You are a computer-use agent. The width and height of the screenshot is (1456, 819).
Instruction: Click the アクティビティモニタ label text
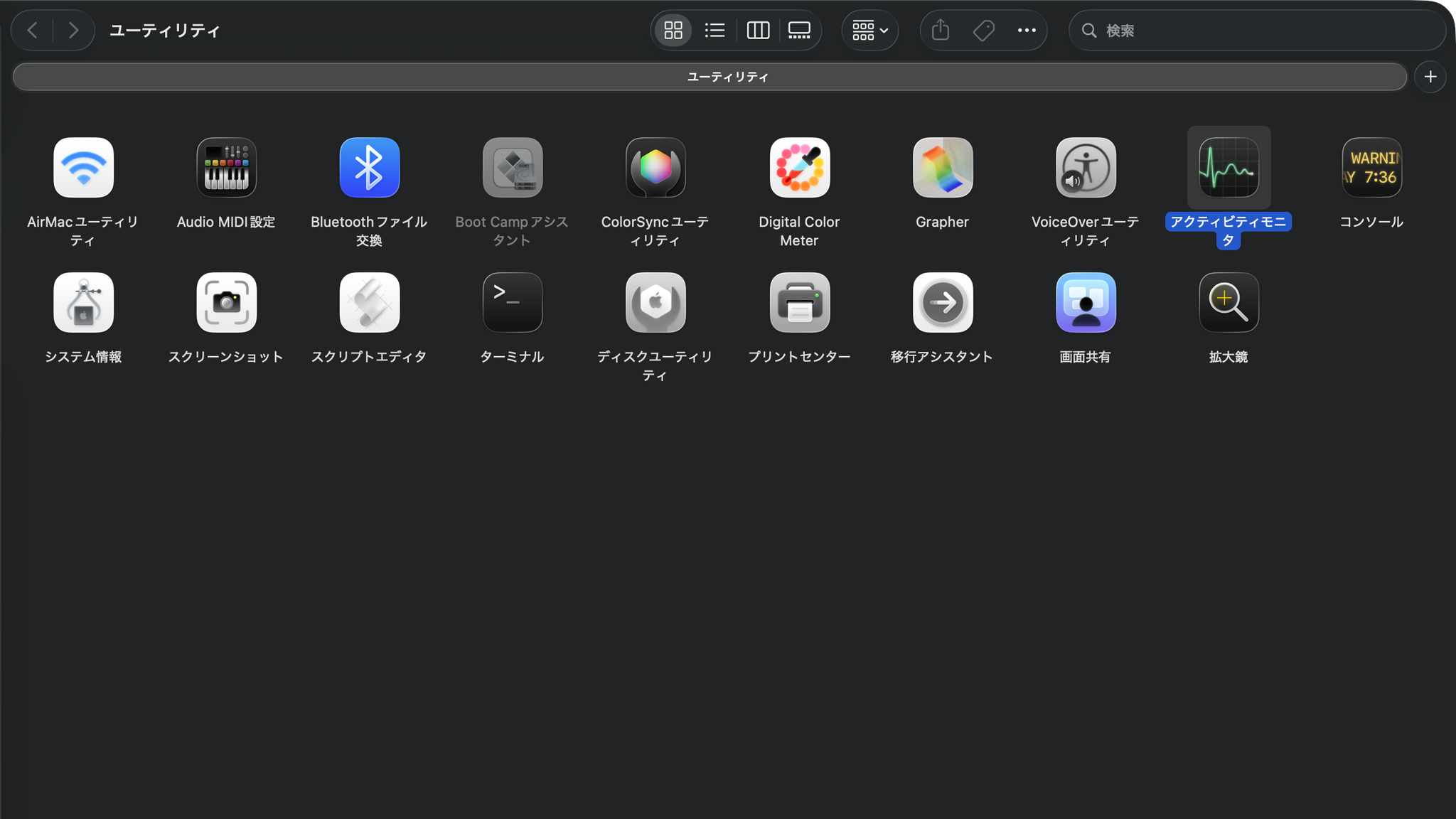coord(1228,231)
